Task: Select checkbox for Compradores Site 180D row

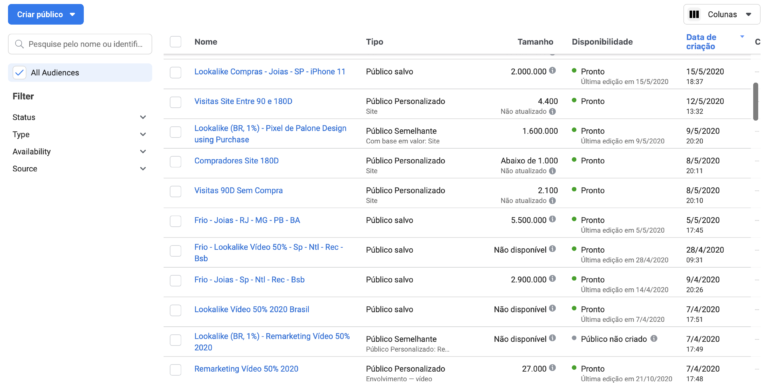Action: click(175, 162)
